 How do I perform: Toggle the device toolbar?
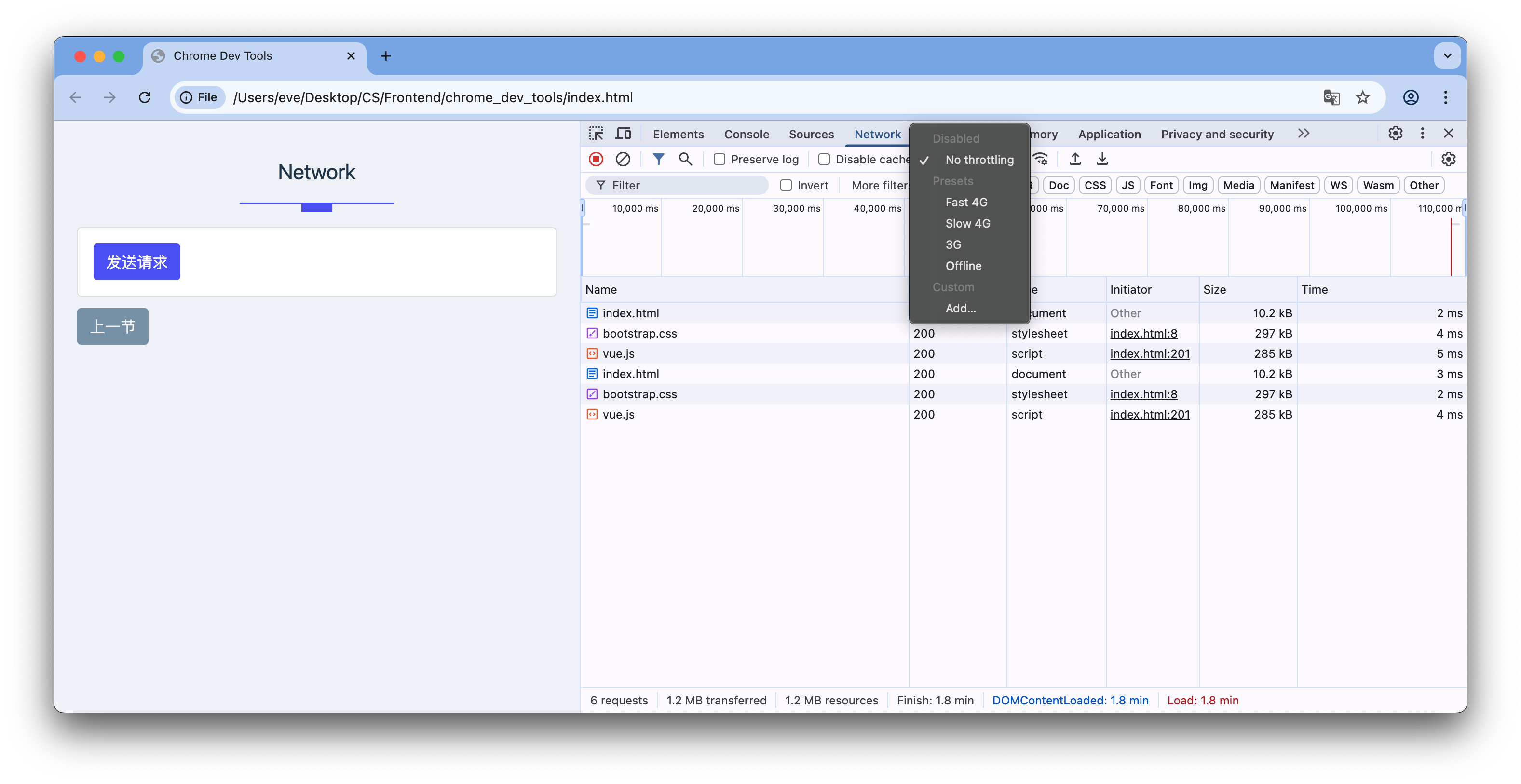tap(624, 134)
